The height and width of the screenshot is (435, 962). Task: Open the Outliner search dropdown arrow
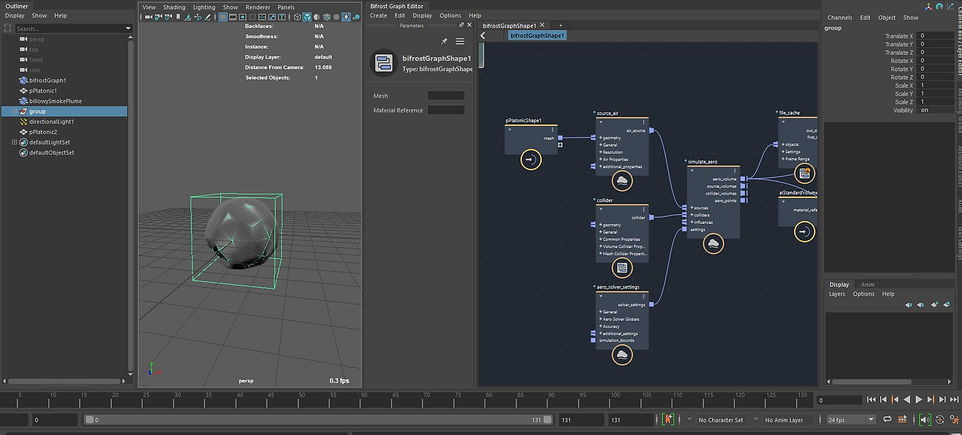click(128, 29)
